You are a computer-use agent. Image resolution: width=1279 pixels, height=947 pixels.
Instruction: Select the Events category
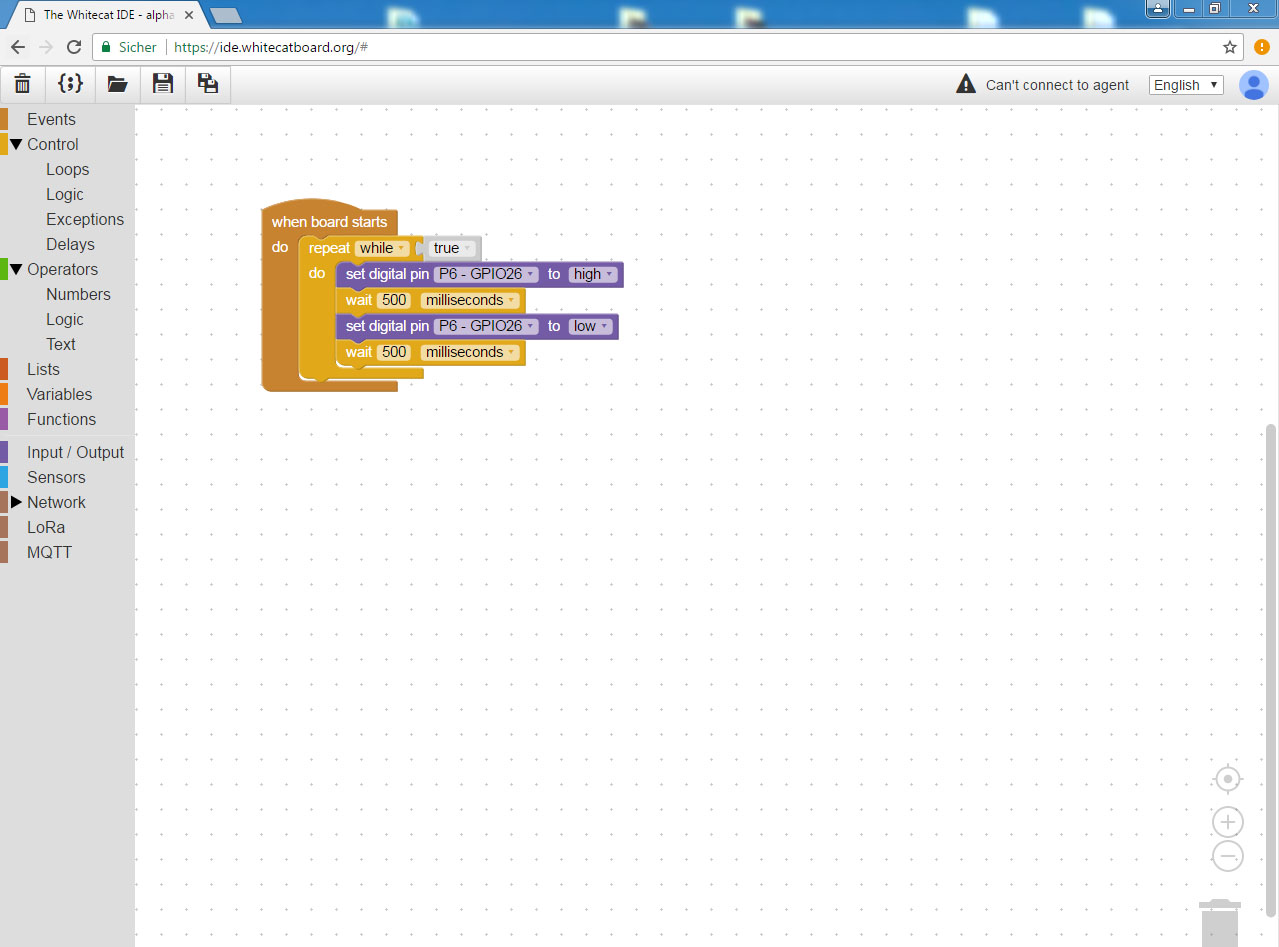coord(51,119)
